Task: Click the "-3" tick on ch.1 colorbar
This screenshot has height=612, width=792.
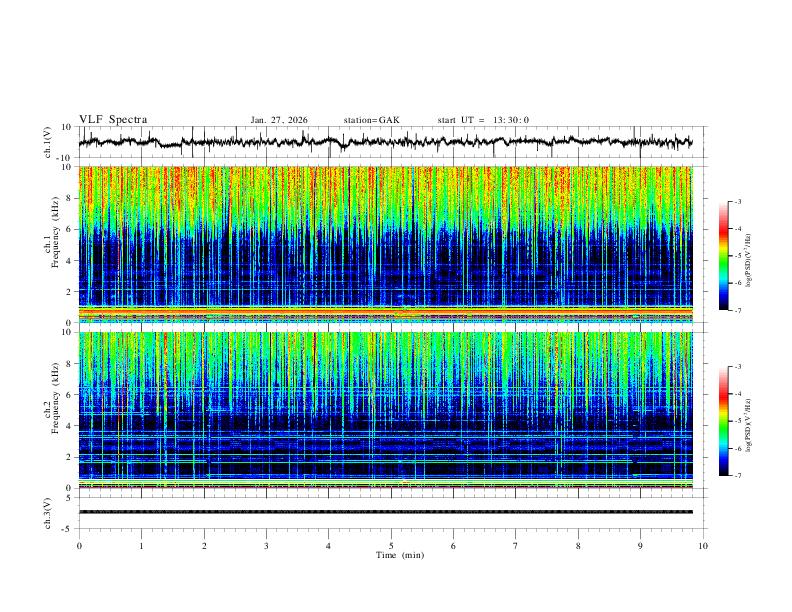Action: pos(738,201)
